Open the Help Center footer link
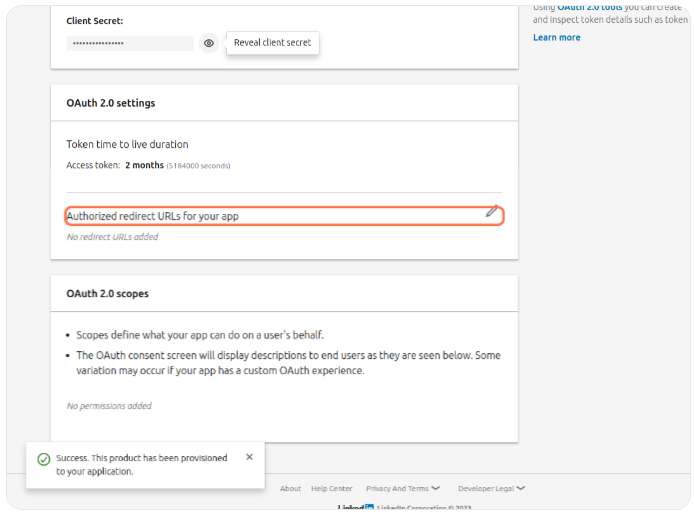Image resolution: width=694 pixels, height=514 pixels. click(x=332, y=488)
